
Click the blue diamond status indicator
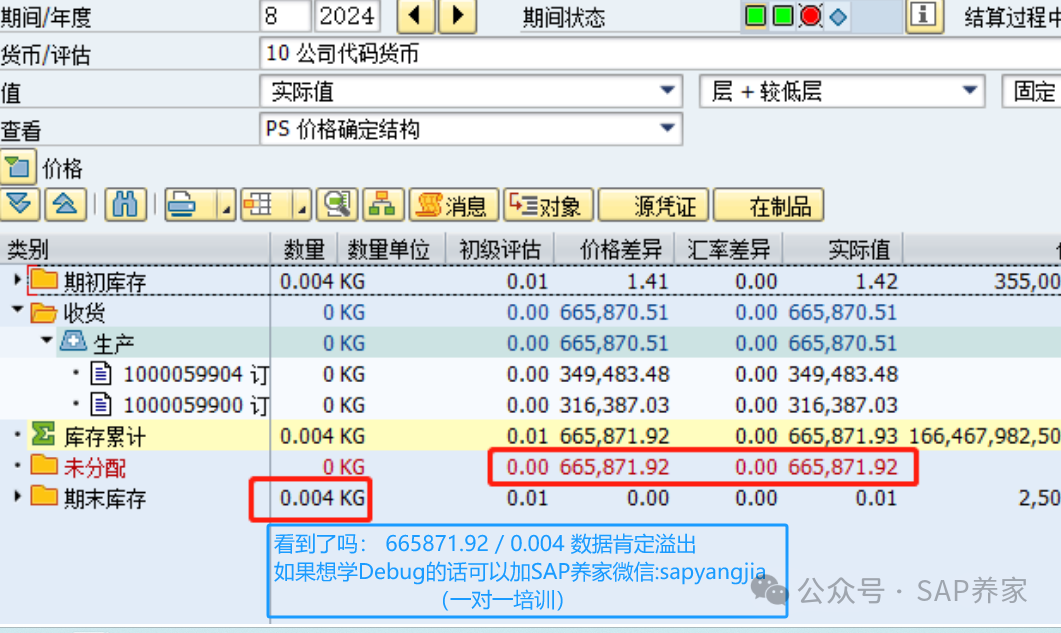pyautogui.click(x=838, y=16)
